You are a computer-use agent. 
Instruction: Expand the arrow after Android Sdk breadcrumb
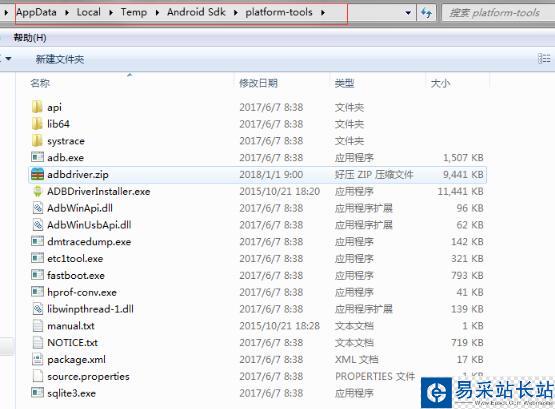tap(236, 13)
